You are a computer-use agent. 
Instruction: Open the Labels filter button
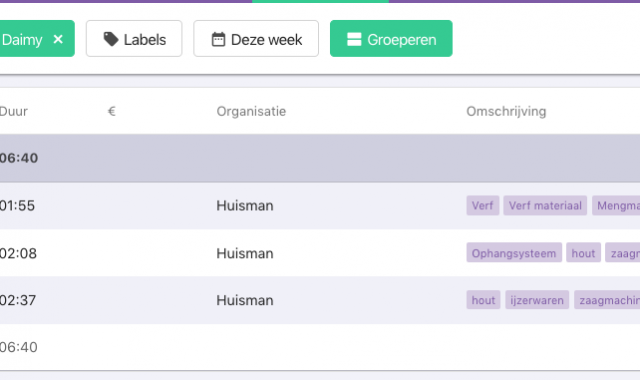134,39
